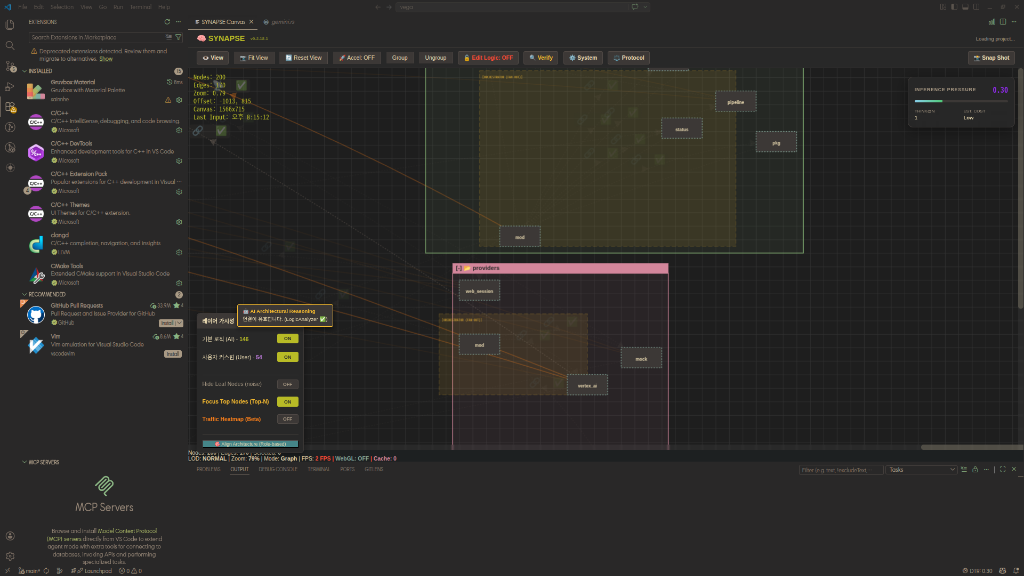Go forward with navigation arrow in title bar
1024x576 pixels.
click(389, 7)
